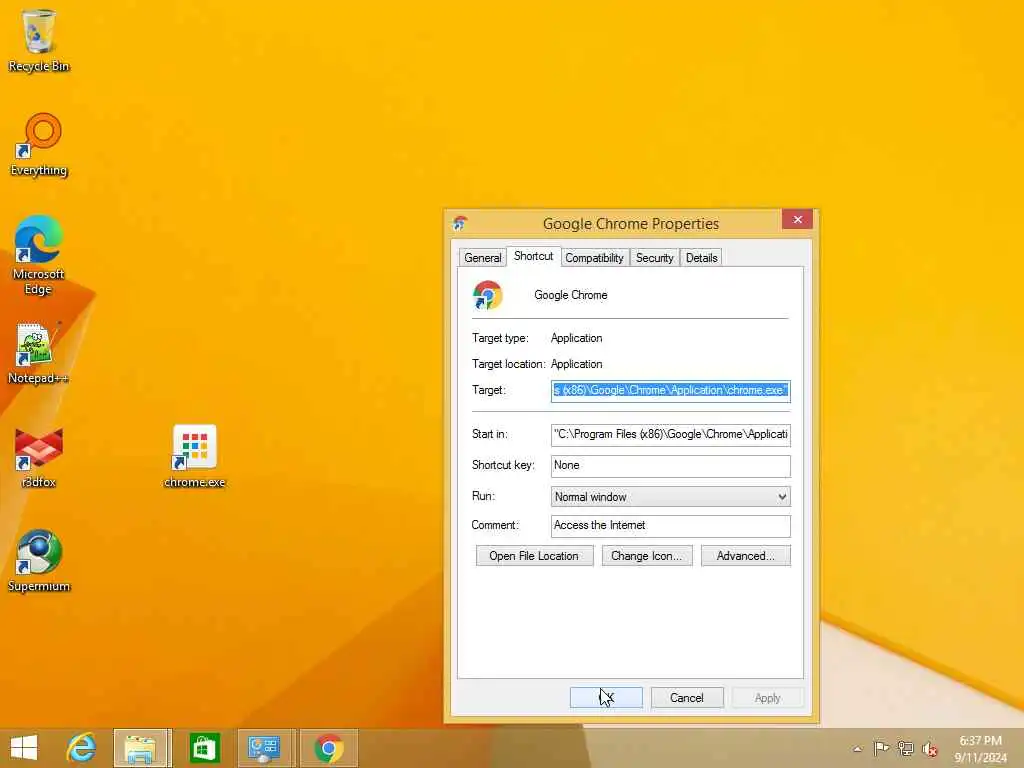Click Google Chrome taskbar icon
This screenshot has width=1024, height=768.
328,748
